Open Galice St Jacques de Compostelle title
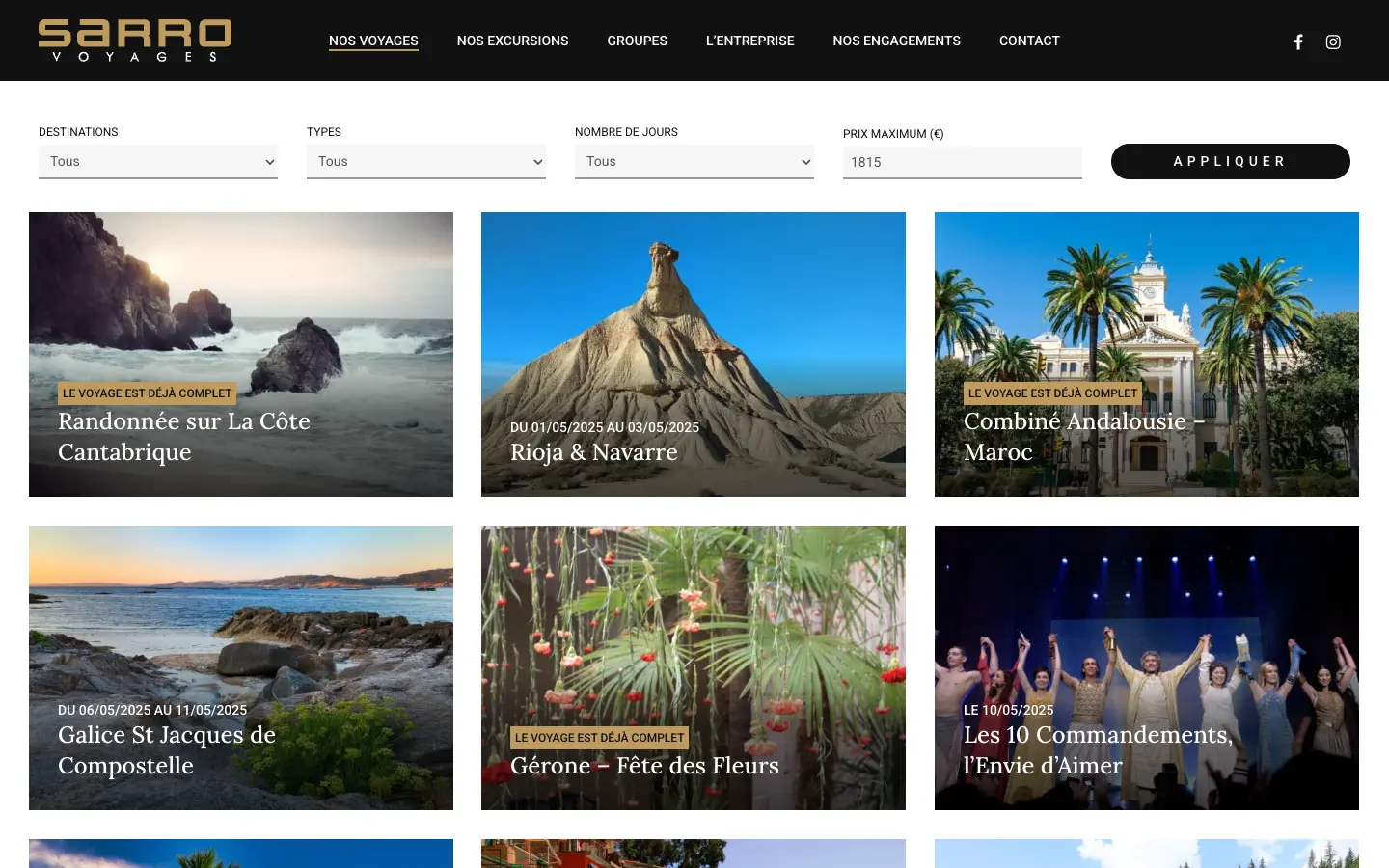 [x=167, y=750]
